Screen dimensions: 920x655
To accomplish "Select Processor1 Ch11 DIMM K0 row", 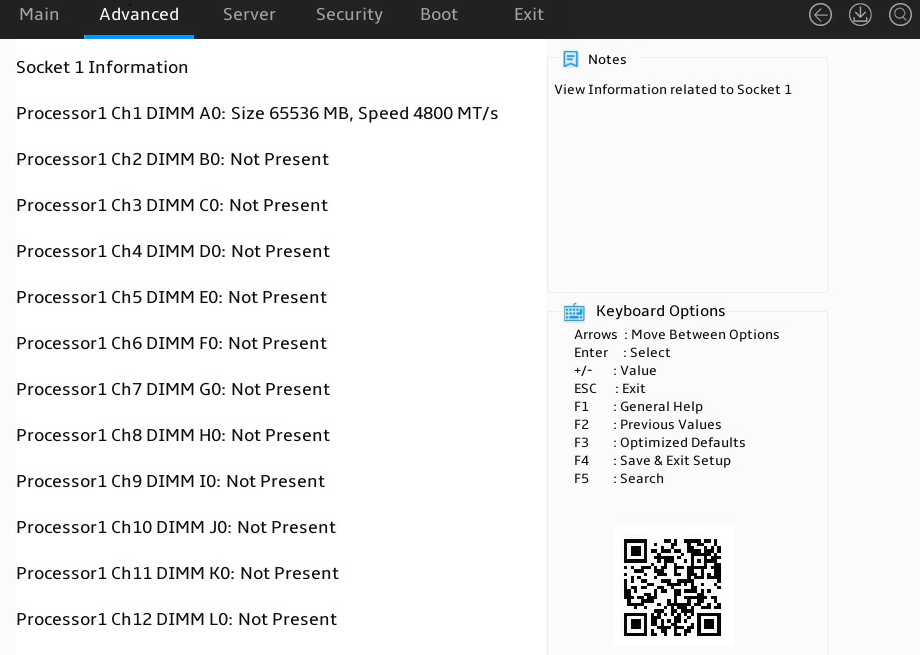I will [178, 573].
